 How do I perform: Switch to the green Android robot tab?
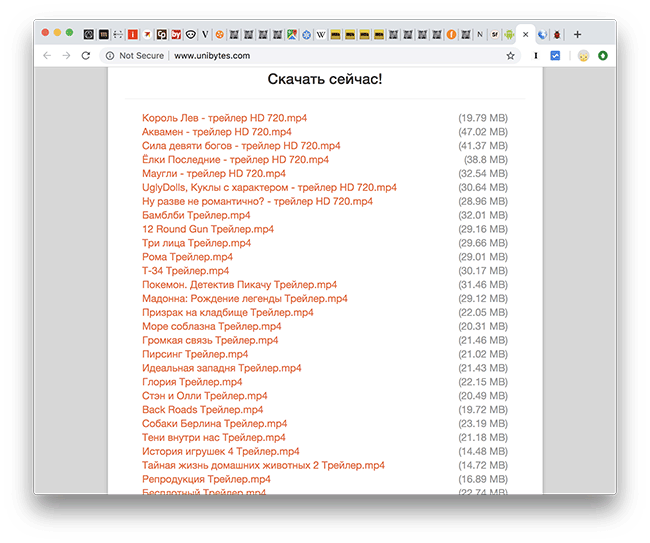(509, 34)
